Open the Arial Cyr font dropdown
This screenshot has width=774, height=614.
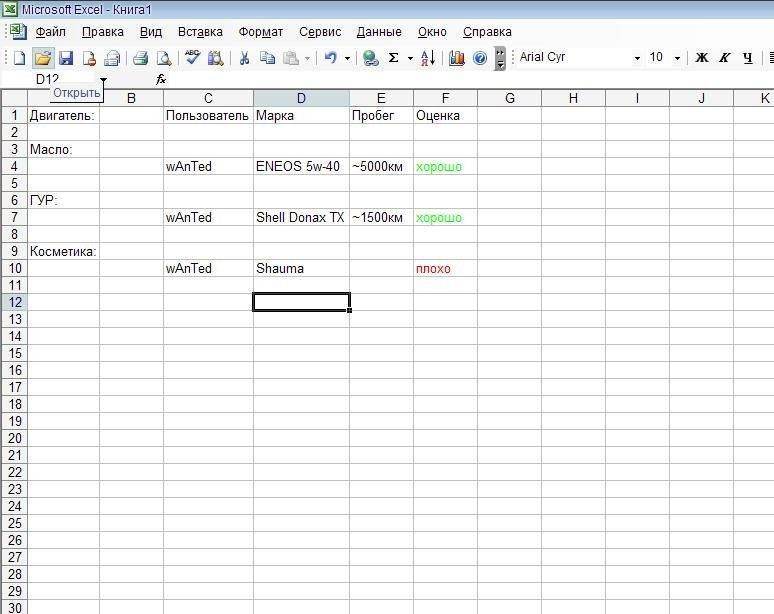(637, 58)
